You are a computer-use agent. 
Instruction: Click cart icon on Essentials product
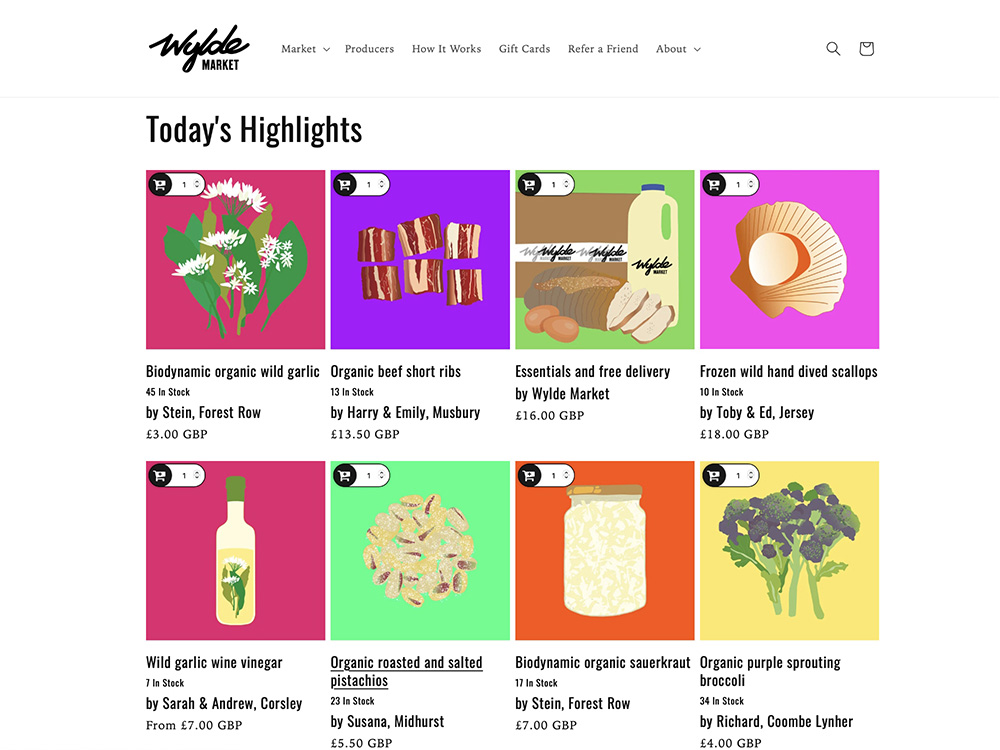(530, 185)
